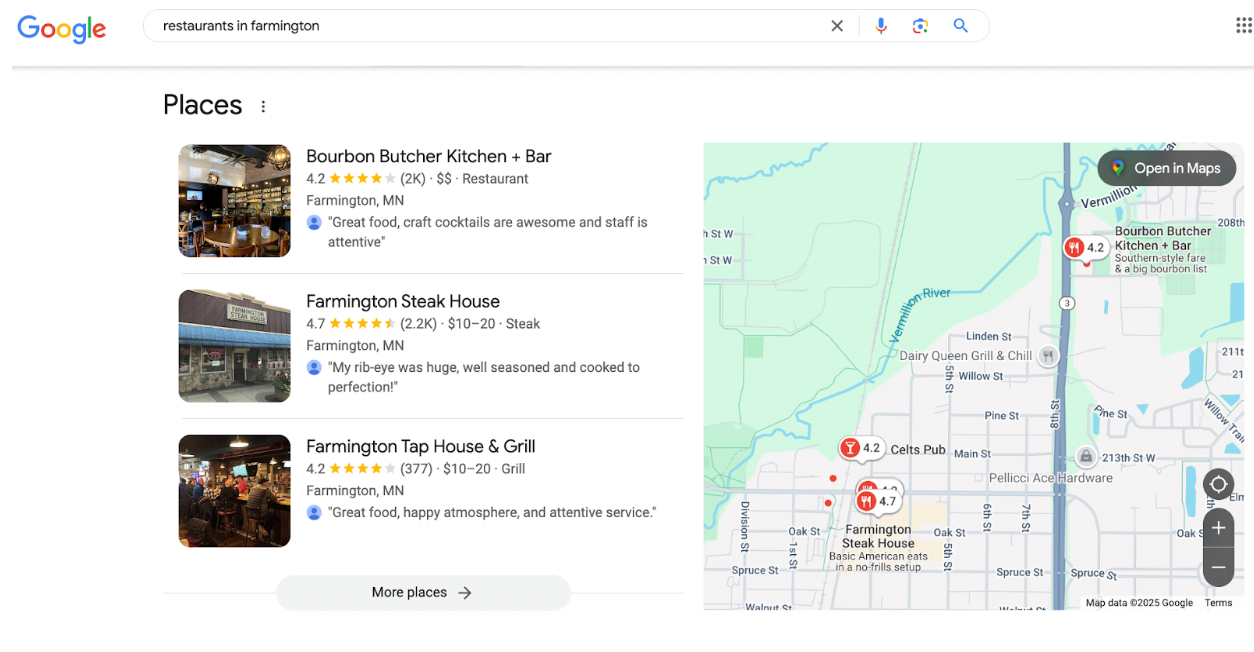Open Bourbon Butcher Kitchen + Bar link
Viewport: 1254px width, 652px height.
[428, 156]
